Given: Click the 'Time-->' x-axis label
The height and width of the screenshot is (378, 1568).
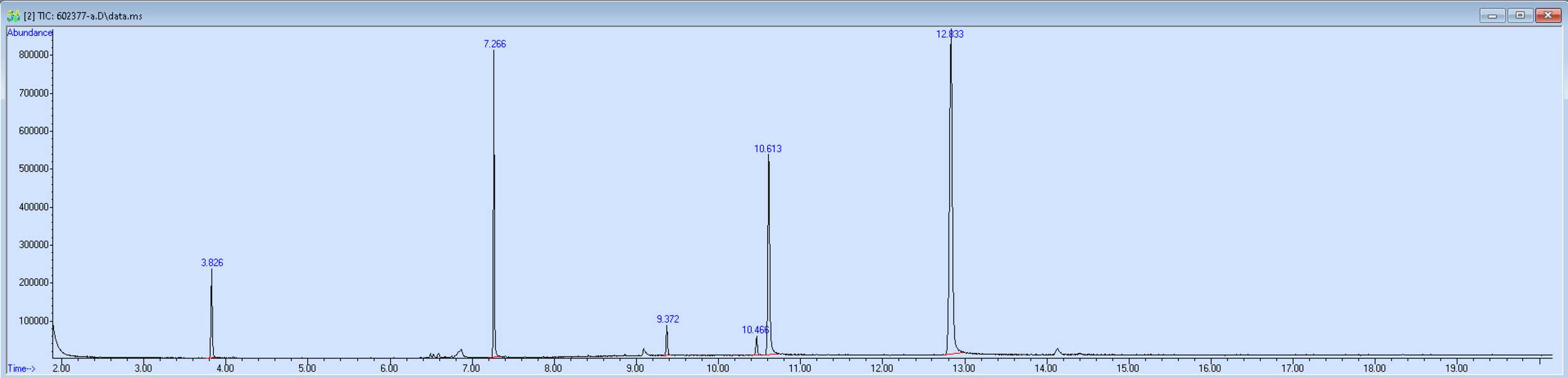Looking at the screenshot, I should [21, 369].
